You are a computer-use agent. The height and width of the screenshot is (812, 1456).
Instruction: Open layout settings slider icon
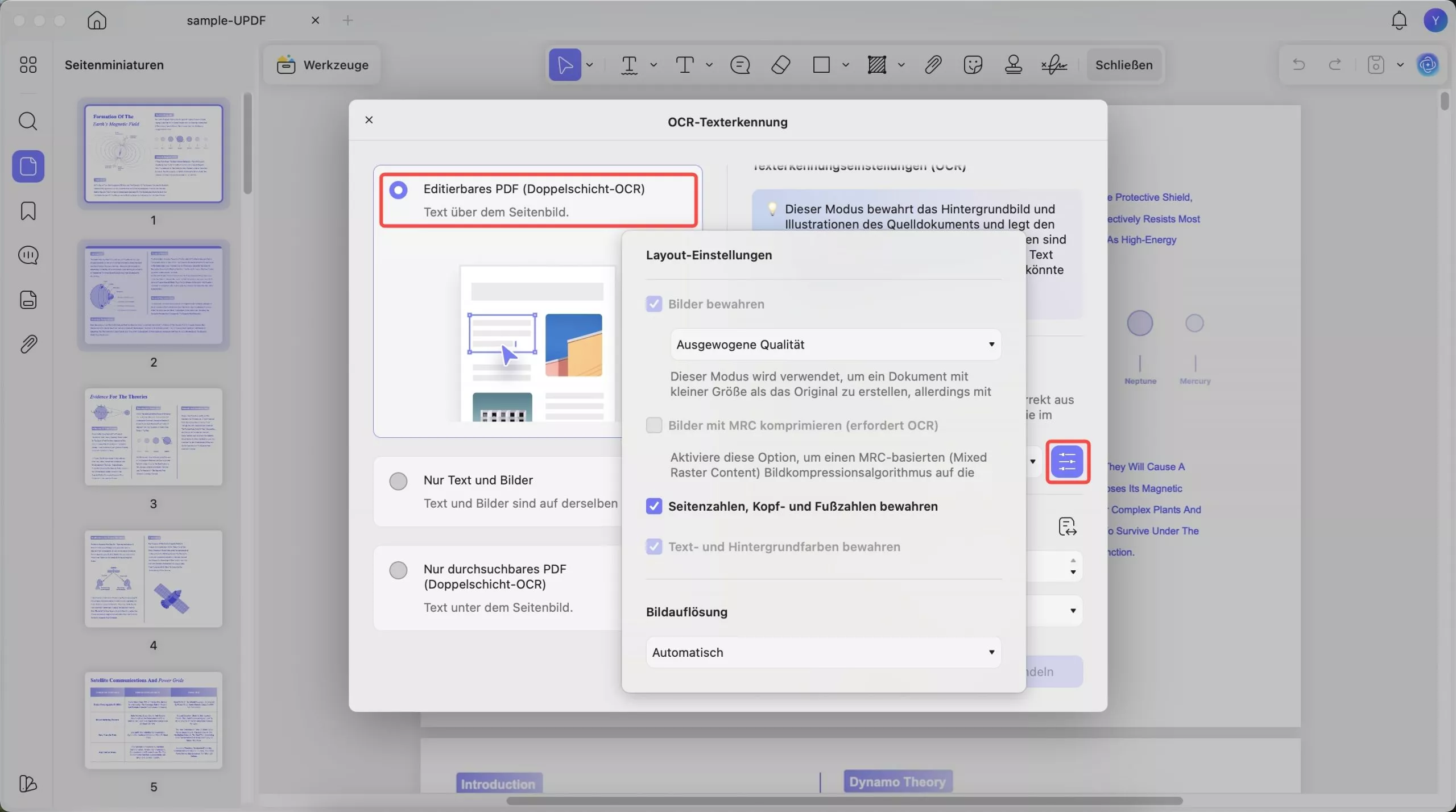1067,461
